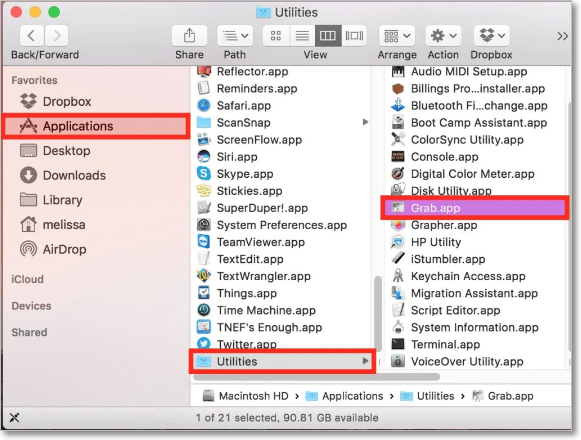
Task: Select Applications in the sidebar
Action: click(x=96, y=126)
